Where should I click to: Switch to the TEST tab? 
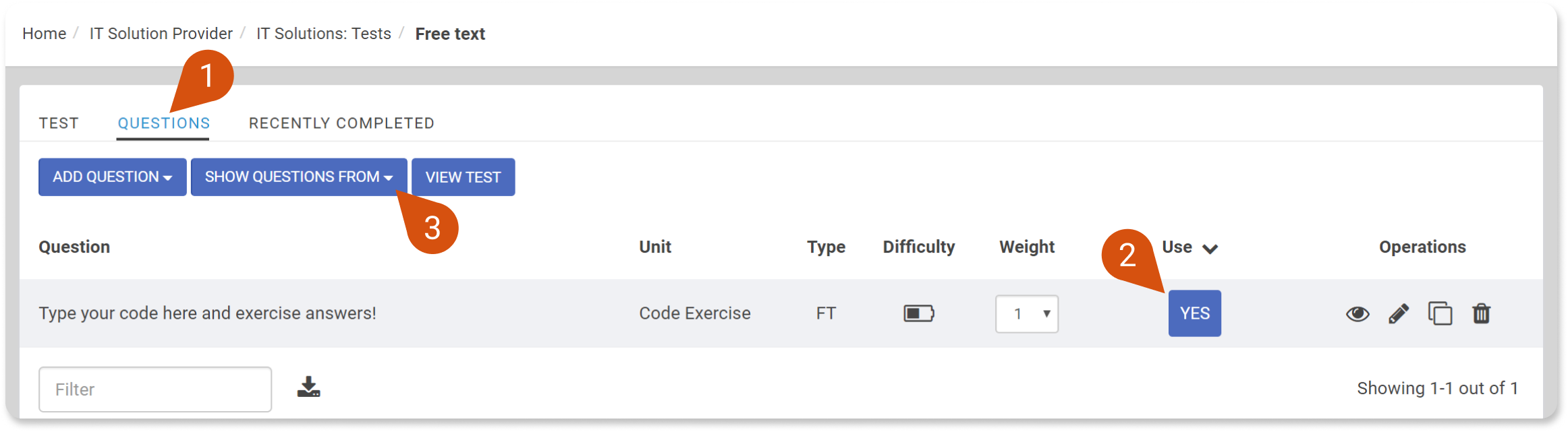coord(59,123)
